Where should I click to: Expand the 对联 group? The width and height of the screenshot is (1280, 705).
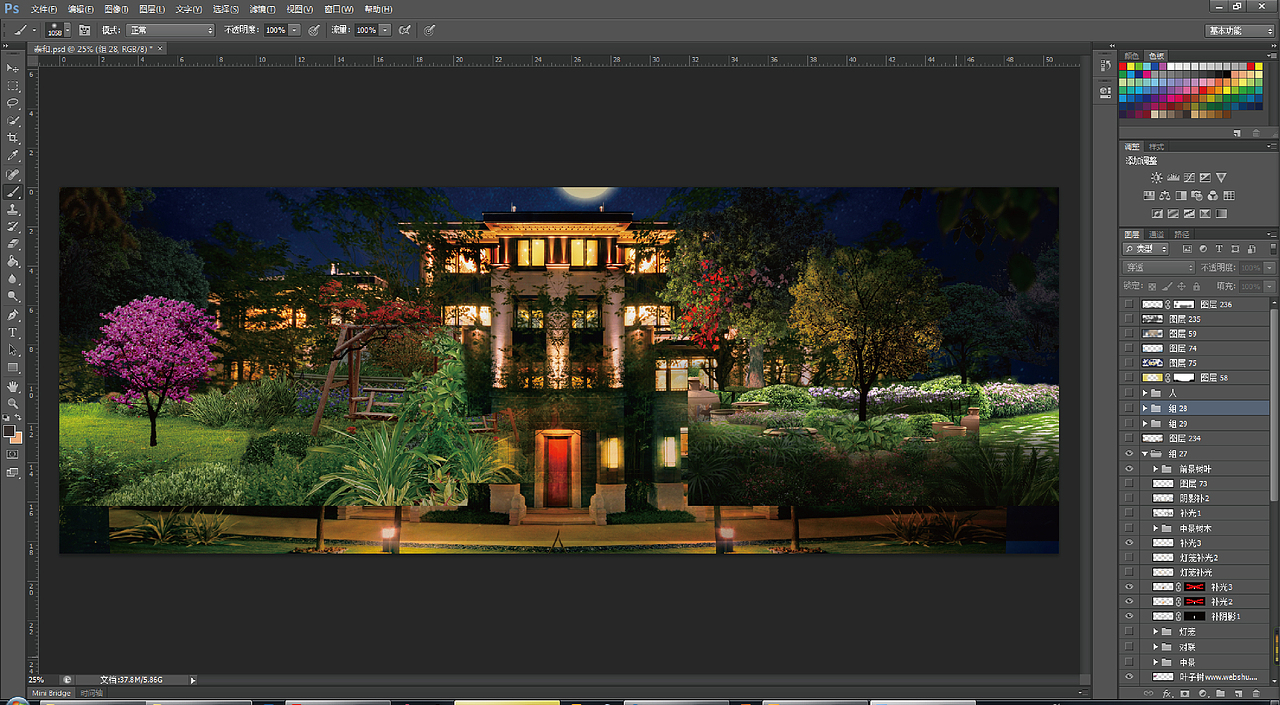1156,647
